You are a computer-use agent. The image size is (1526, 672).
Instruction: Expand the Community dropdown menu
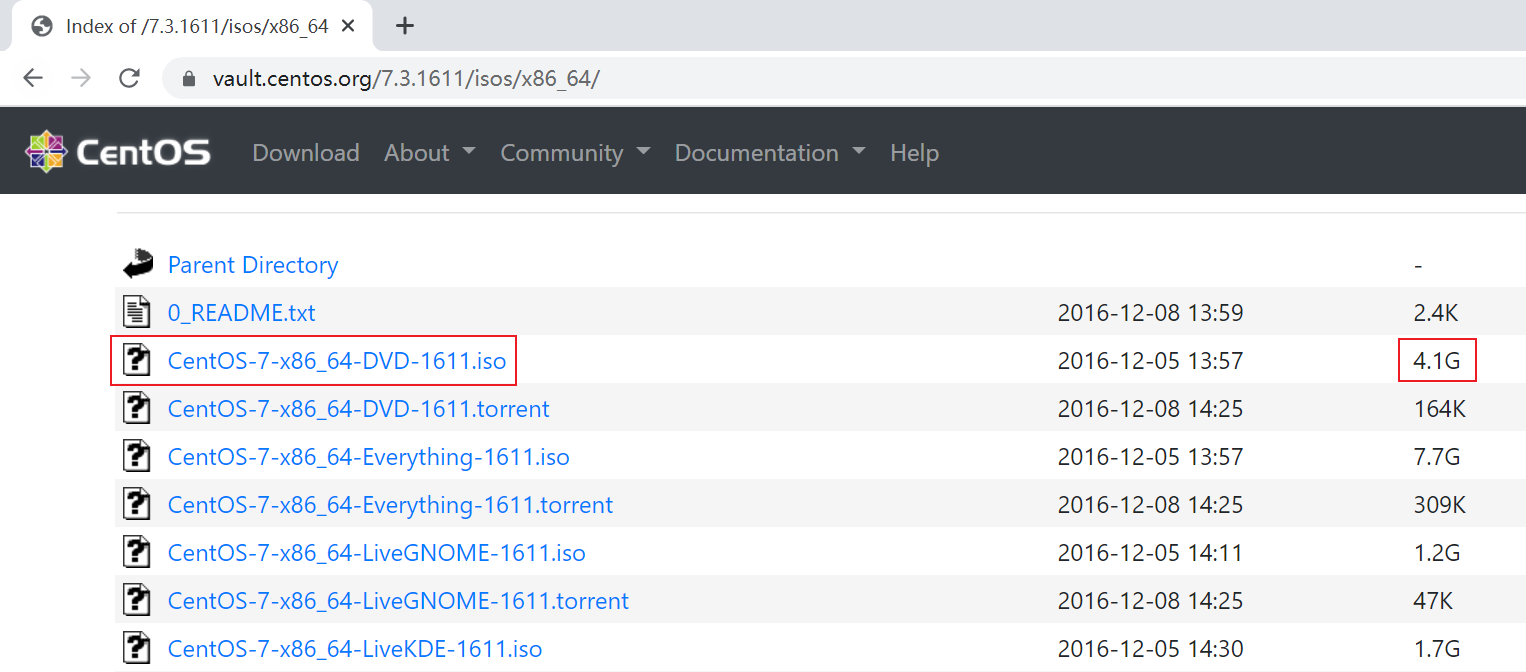pyautogui.click(x=575, y=153)
